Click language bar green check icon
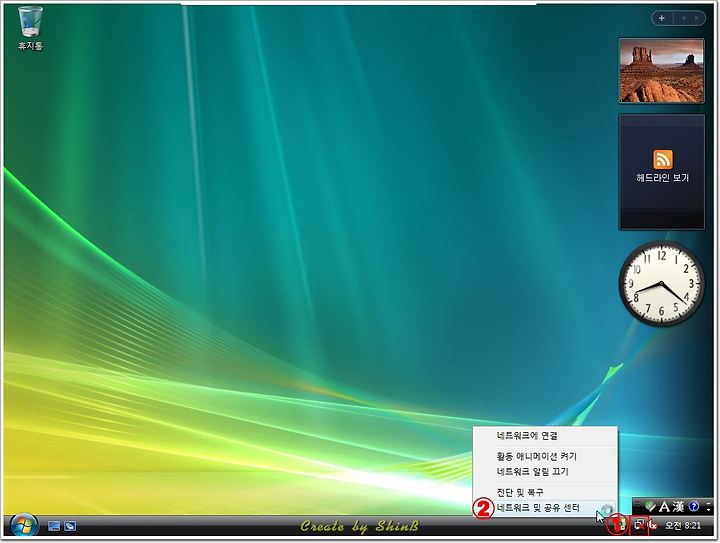720x543 pixels. pyautogui.click(x=650, y=507)
